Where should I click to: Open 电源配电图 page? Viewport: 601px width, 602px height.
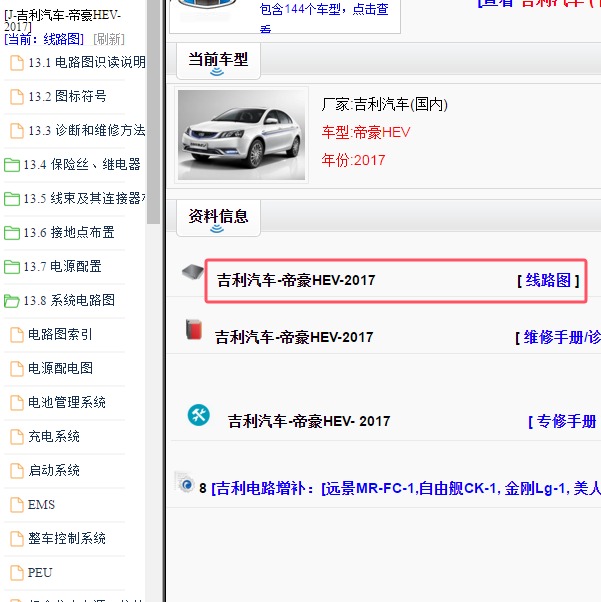pos(60,369)
